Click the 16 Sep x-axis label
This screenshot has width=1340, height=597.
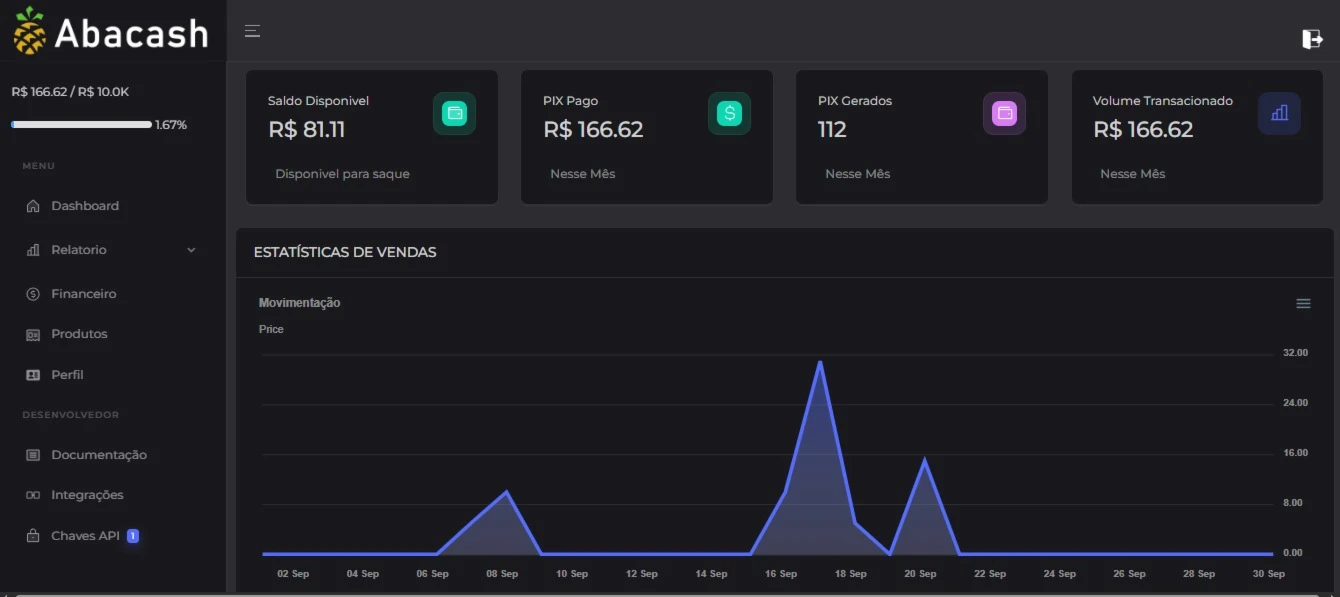[780, 574]
